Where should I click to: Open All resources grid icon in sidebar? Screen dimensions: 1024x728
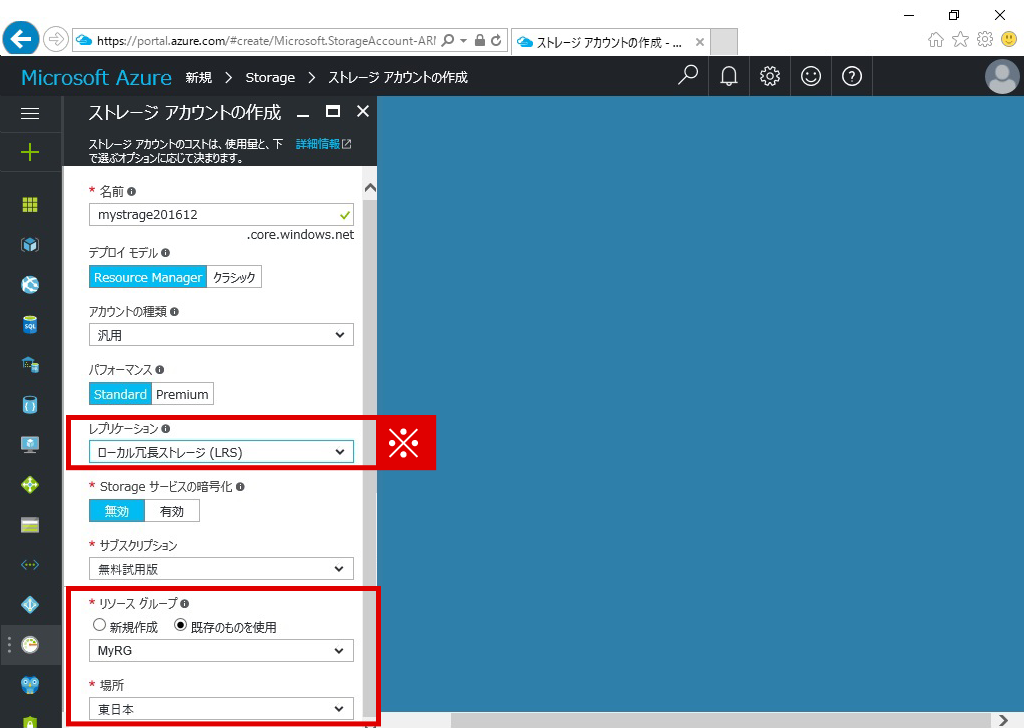pos(30,204)
